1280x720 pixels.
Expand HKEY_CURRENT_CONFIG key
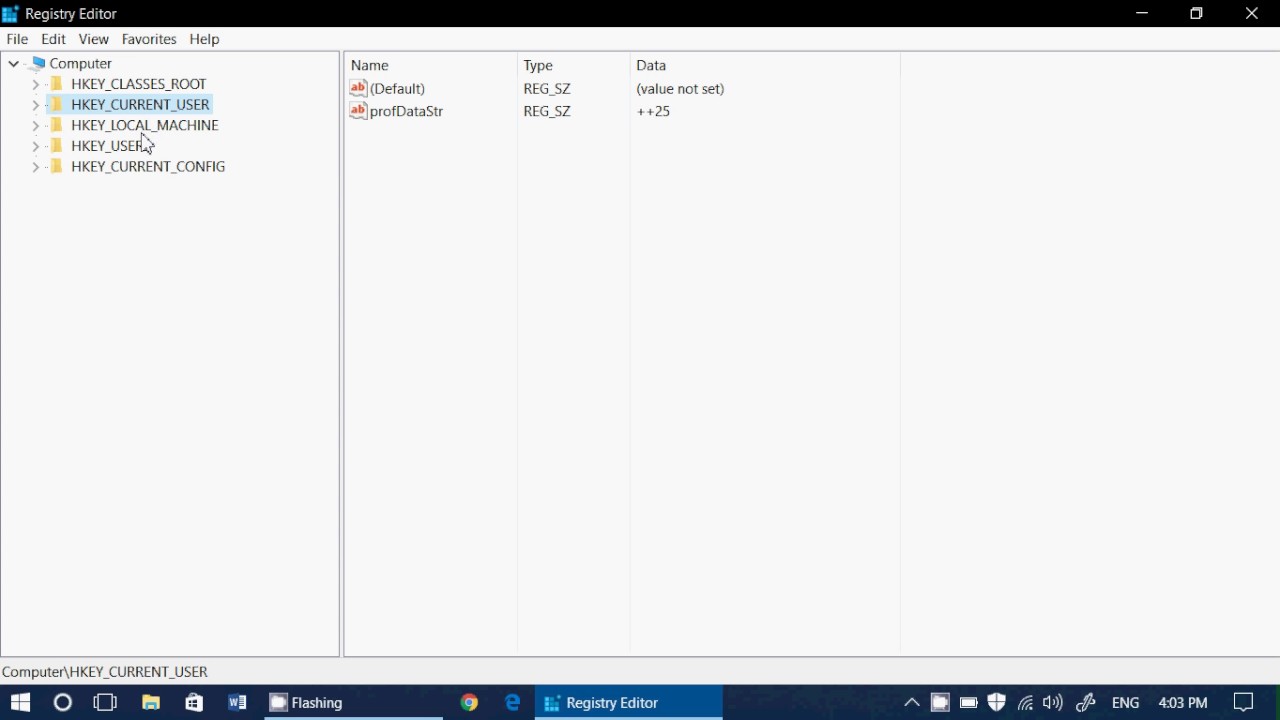click(35, 167)
